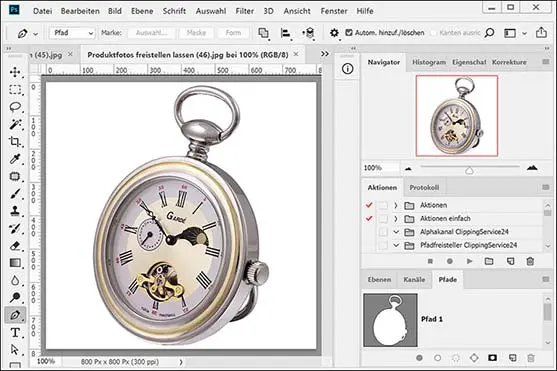
Task: Pick the Eyedropper tool
Action: (x=15, y=159)
